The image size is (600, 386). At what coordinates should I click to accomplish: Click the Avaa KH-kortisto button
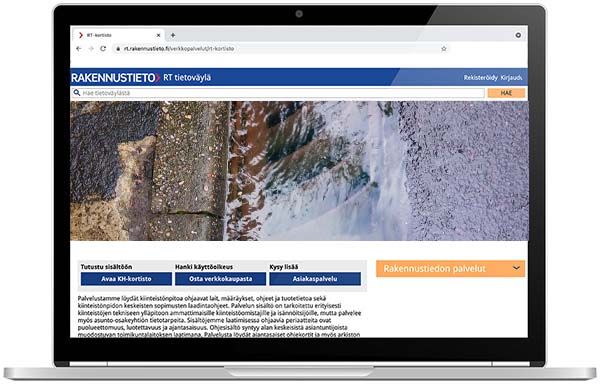point(126,279)
